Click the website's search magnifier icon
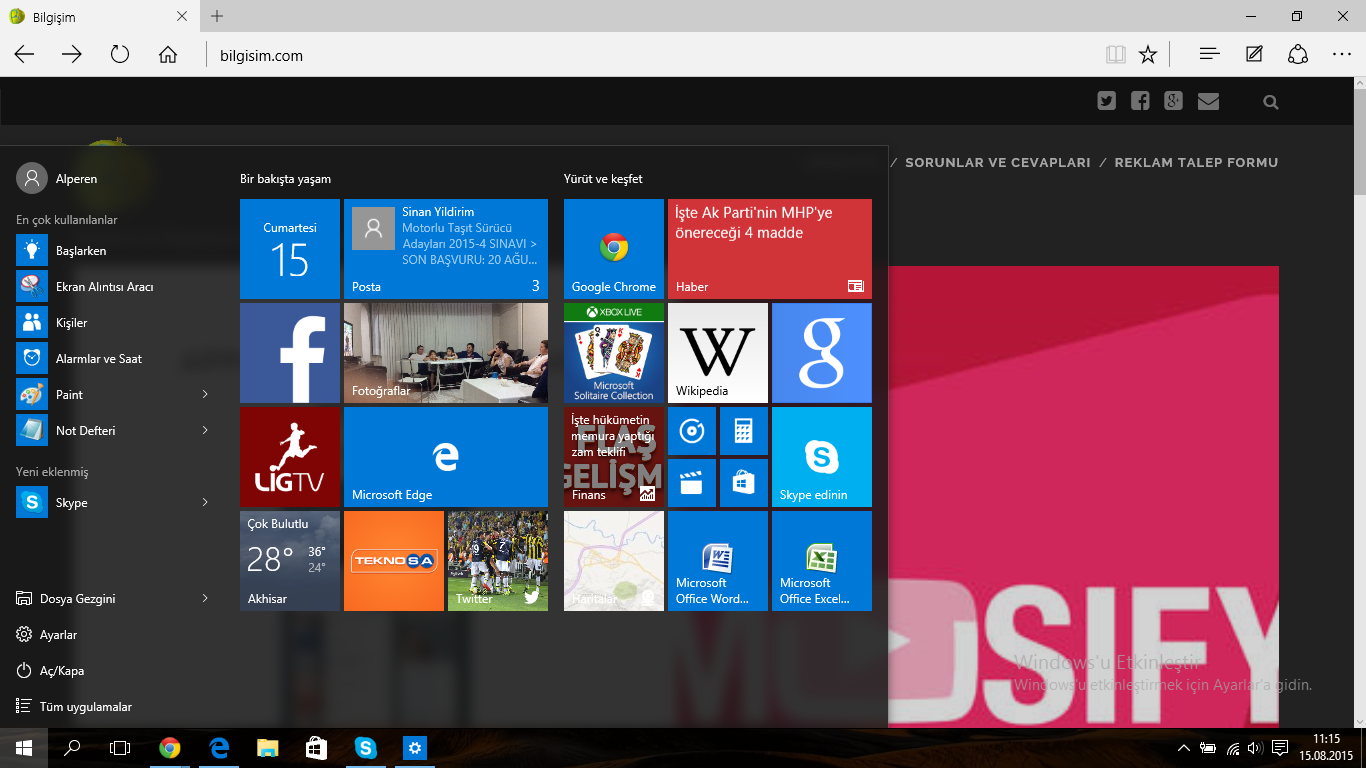 pos(1271,102)
